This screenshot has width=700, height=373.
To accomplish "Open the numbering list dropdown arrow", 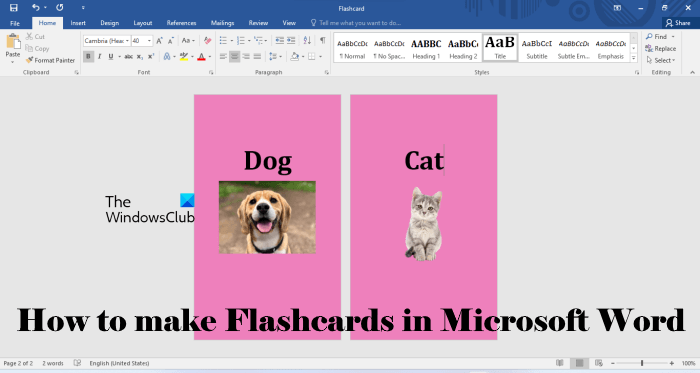I will (x=249, y=41).
